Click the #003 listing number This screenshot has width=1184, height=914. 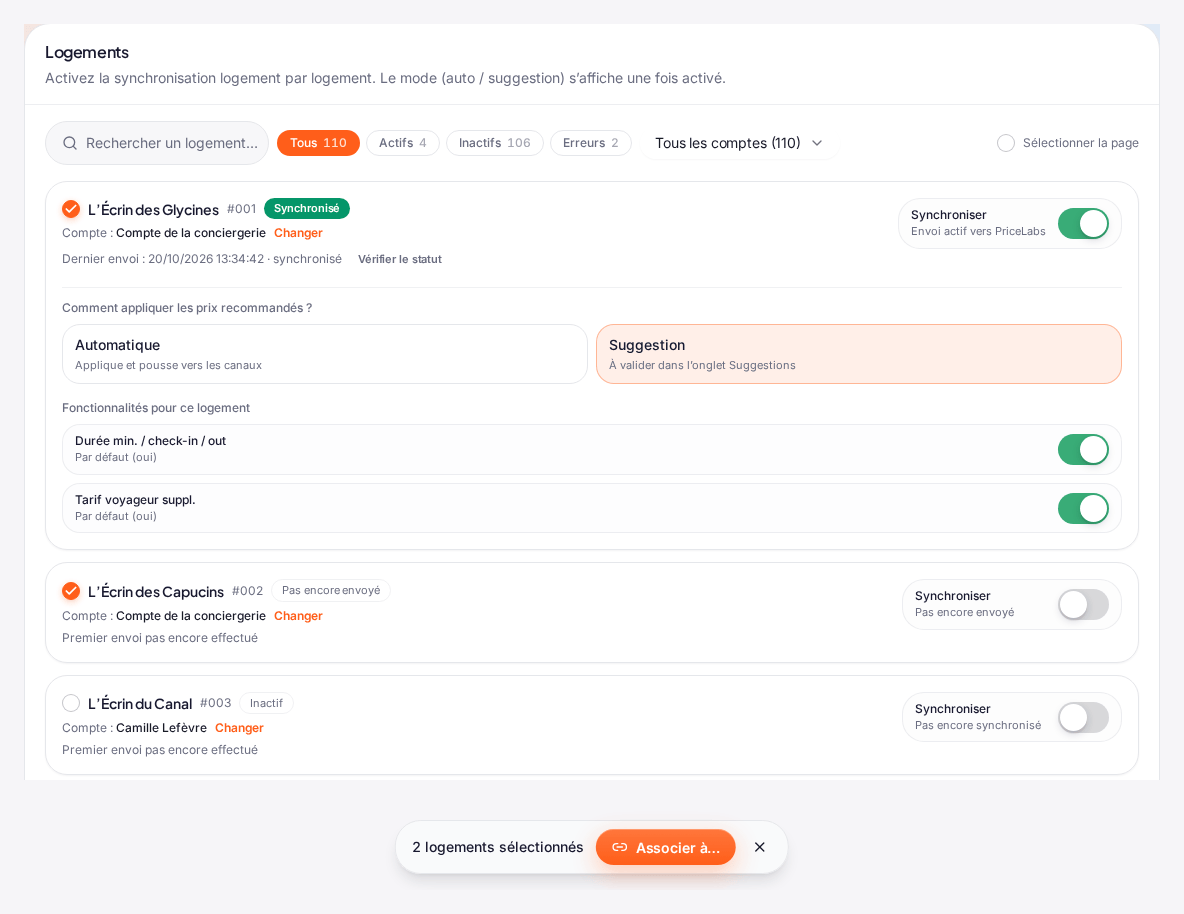coord(215,703)
